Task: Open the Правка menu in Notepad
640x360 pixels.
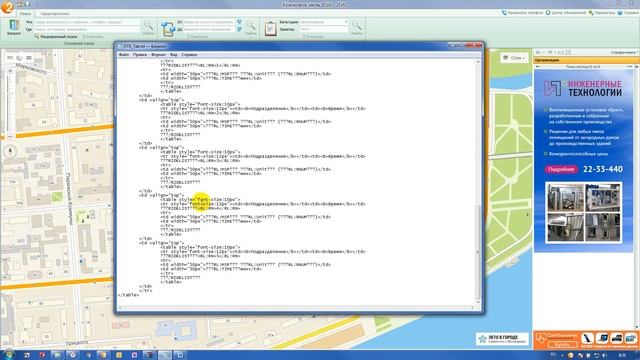Action: (140, 55)
